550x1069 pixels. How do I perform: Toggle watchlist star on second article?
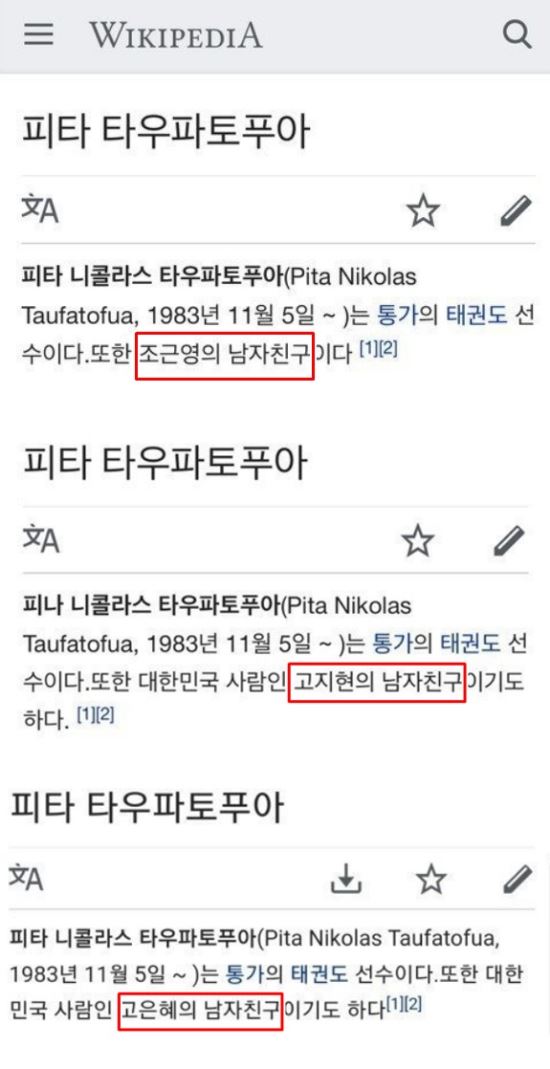pyautogui.click(x=418, y=541)
